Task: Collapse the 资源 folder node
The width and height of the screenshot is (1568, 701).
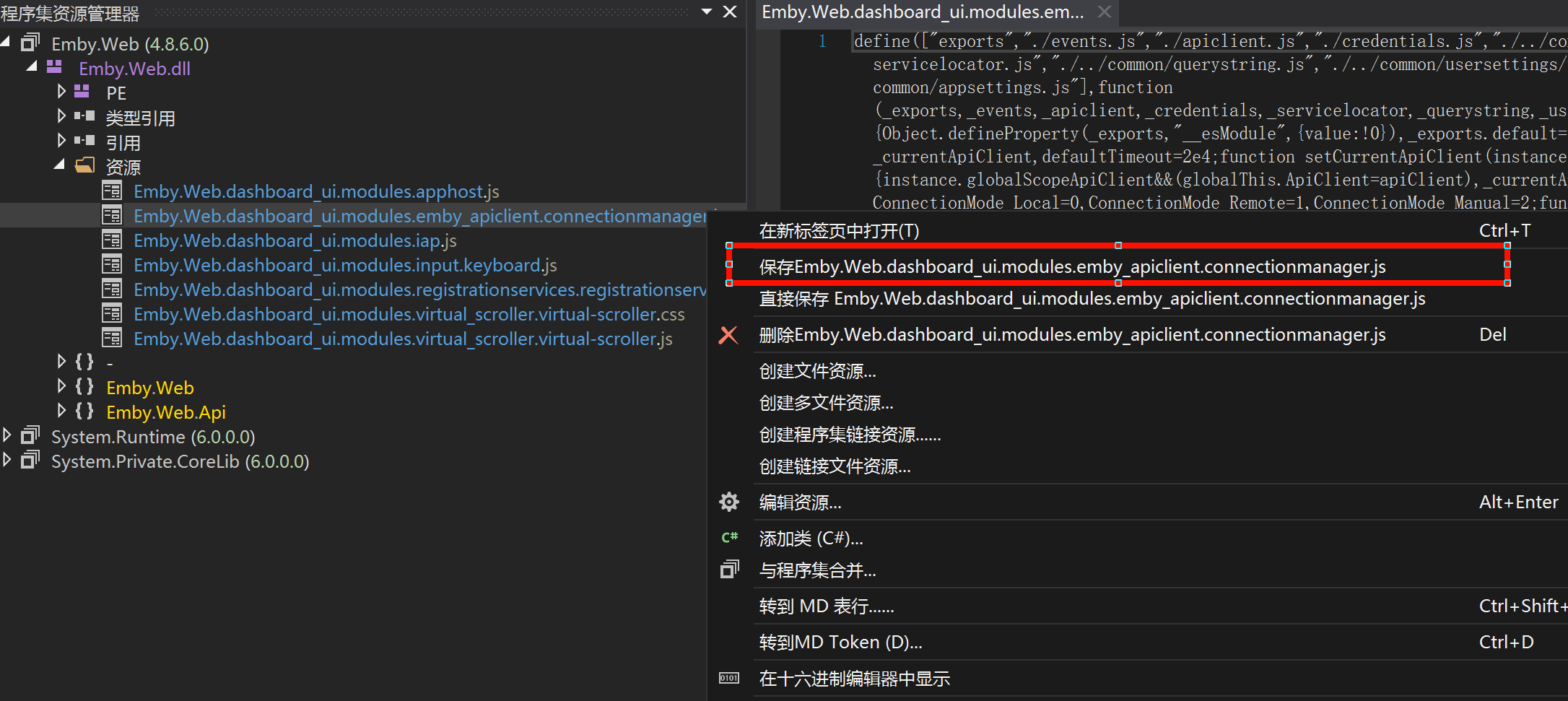Action: 60,165
